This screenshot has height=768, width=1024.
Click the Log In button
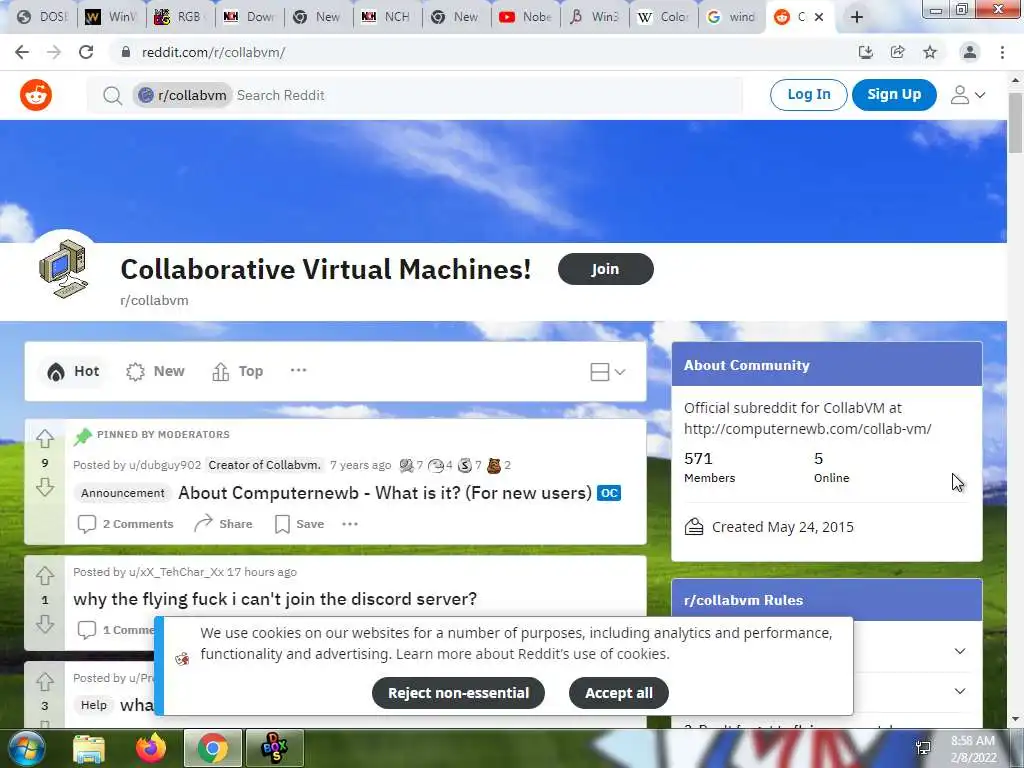[808, 95]
